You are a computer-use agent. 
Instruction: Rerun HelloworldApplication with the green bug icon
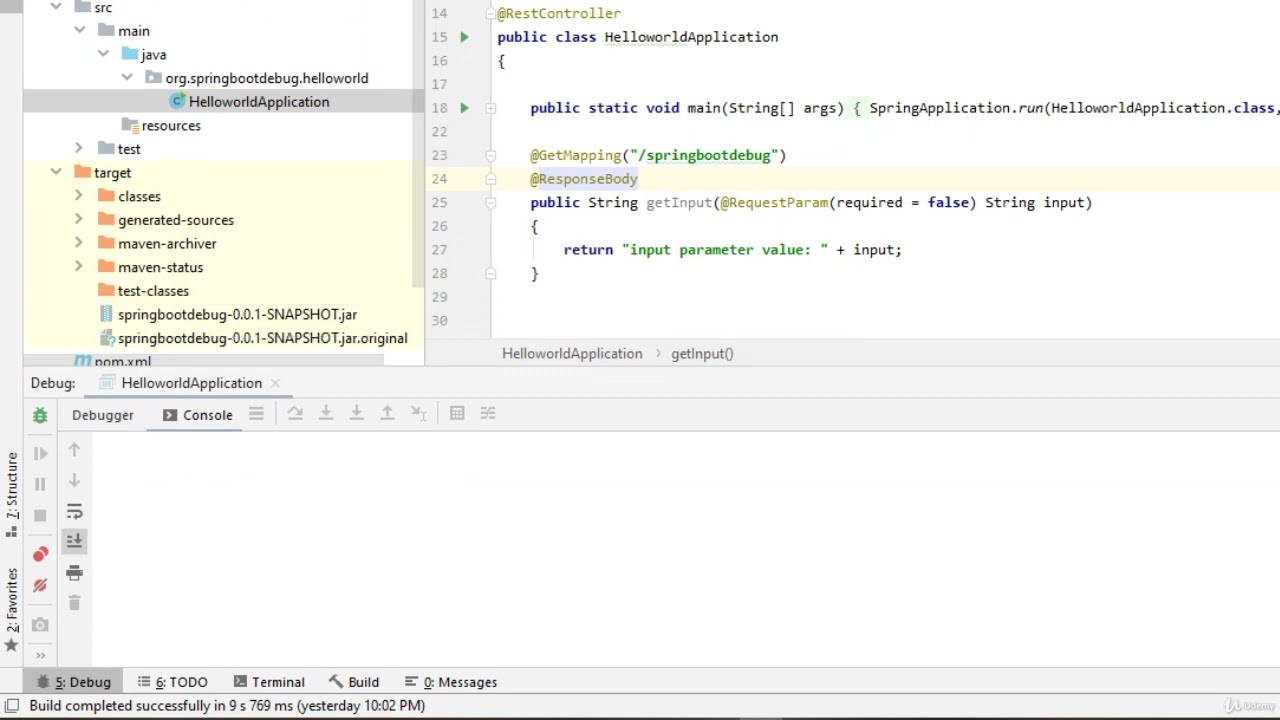coord(40,415)
